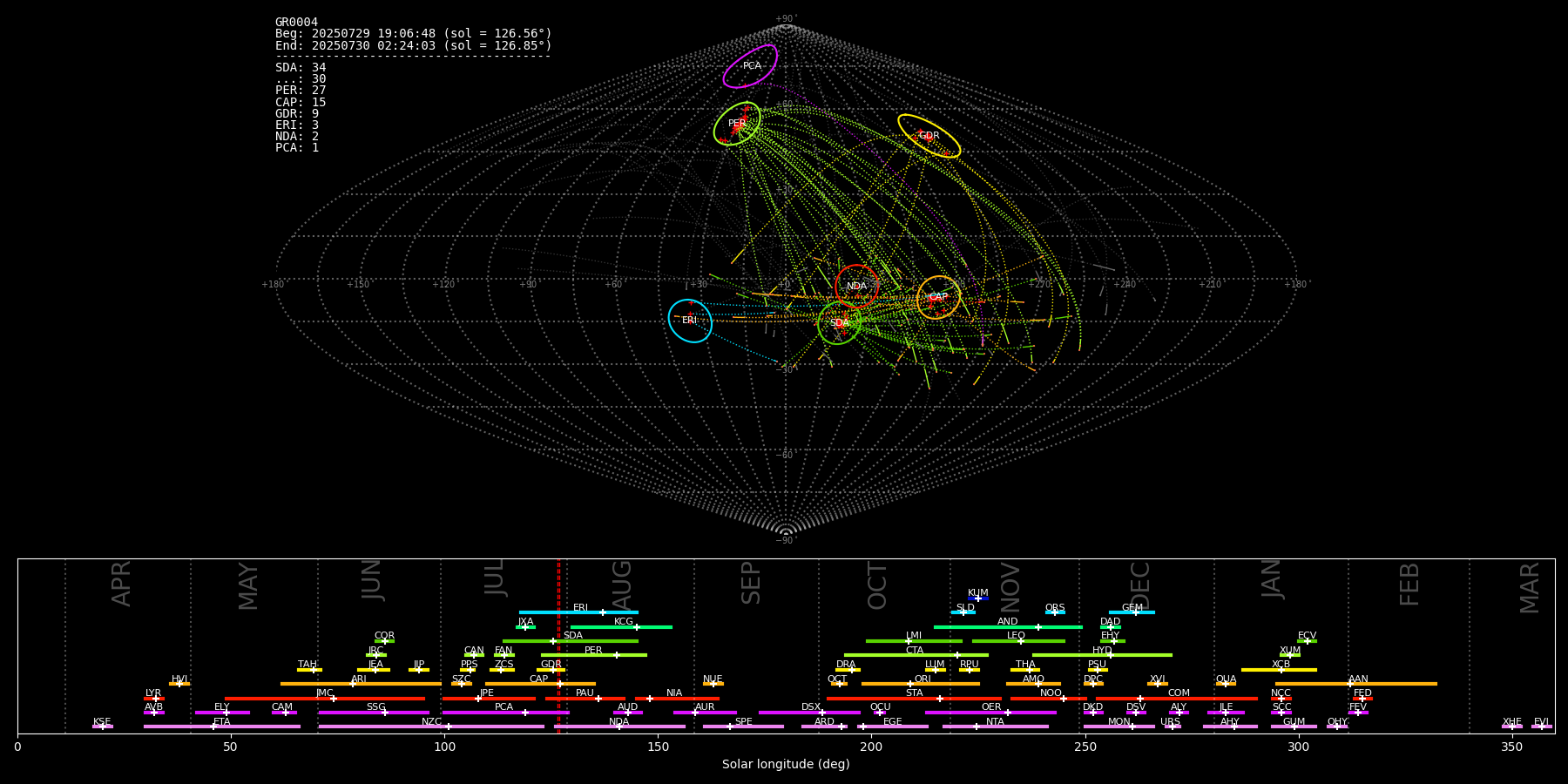Click the GDR radiant ellipse on sky map
This screenshot has width=1568, height=784.
[929, 136]
